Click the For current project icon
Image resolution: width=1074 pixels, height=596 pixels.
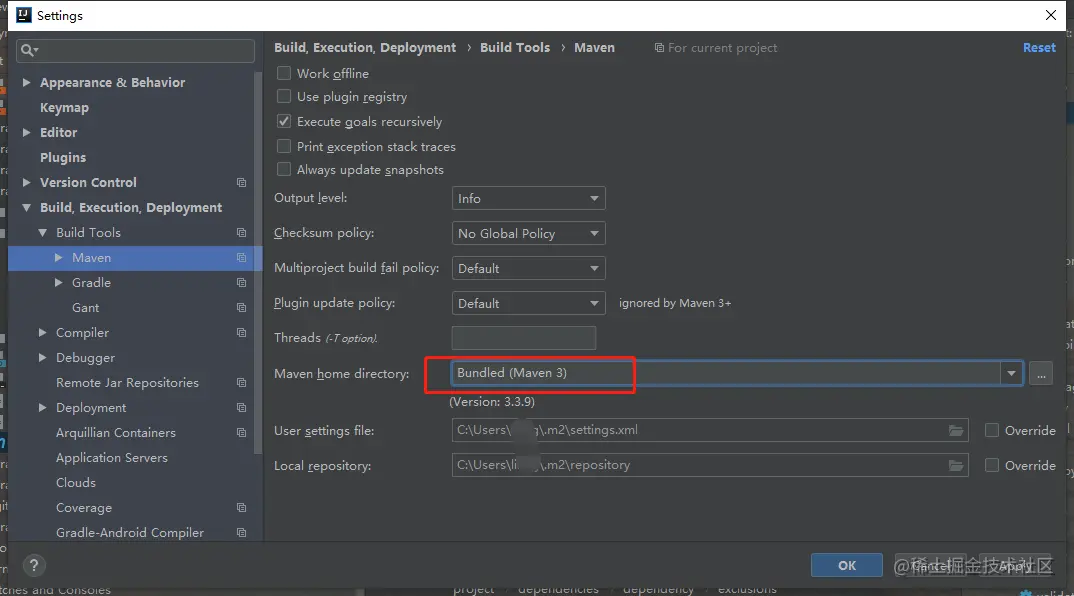659,48
